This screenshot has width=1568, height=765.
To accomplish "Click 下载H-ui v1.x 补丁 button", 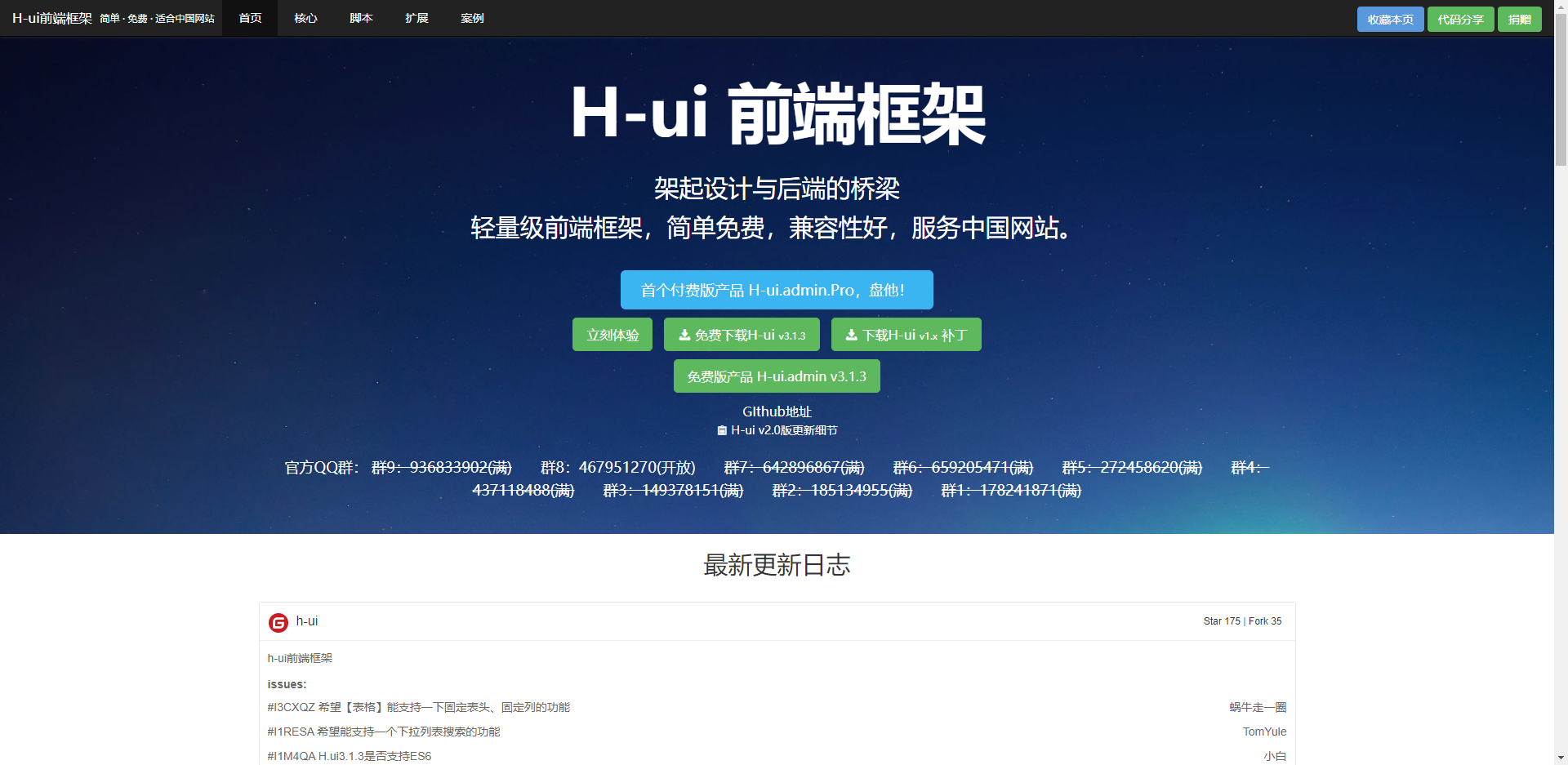I will tap(906, 335).
